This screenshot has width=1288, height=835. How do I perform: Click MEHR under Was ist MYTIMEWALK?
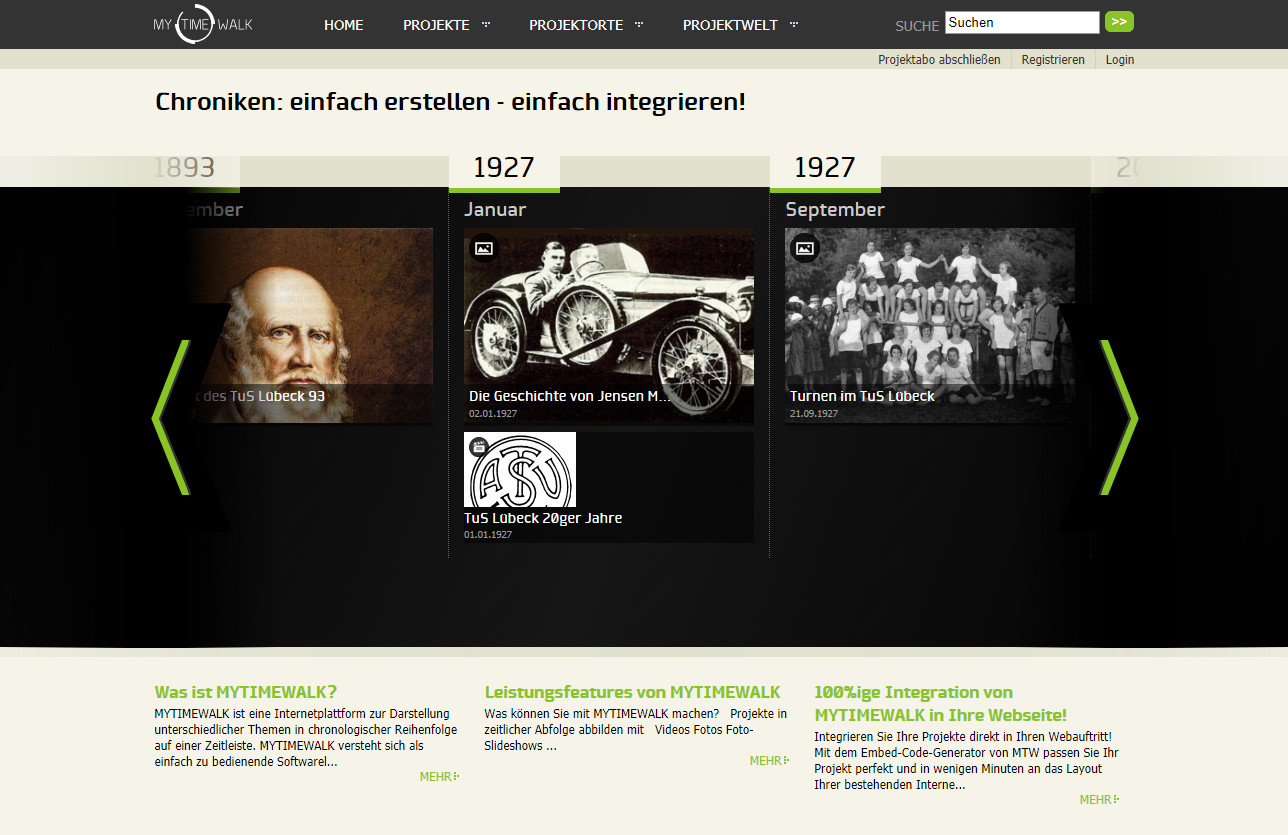tap(439, 777)
